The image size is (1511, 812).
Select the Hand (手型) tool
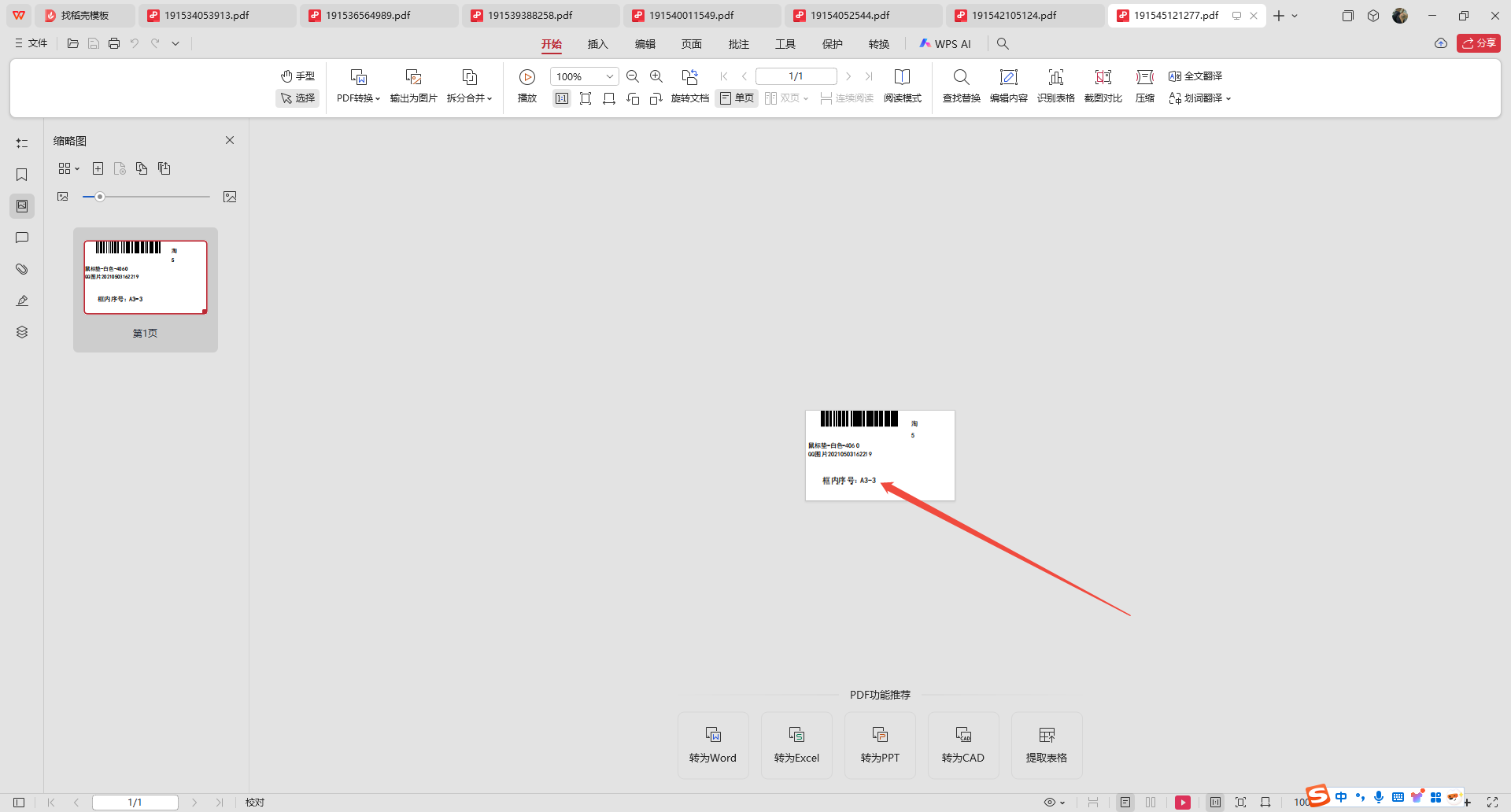point(297,76)
